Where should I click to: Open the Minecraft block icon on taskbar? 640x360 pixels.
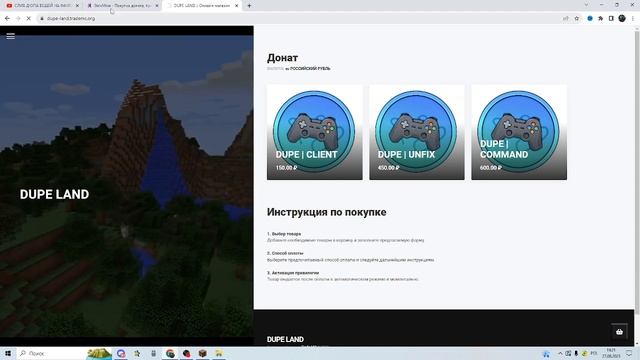[202, 353]
